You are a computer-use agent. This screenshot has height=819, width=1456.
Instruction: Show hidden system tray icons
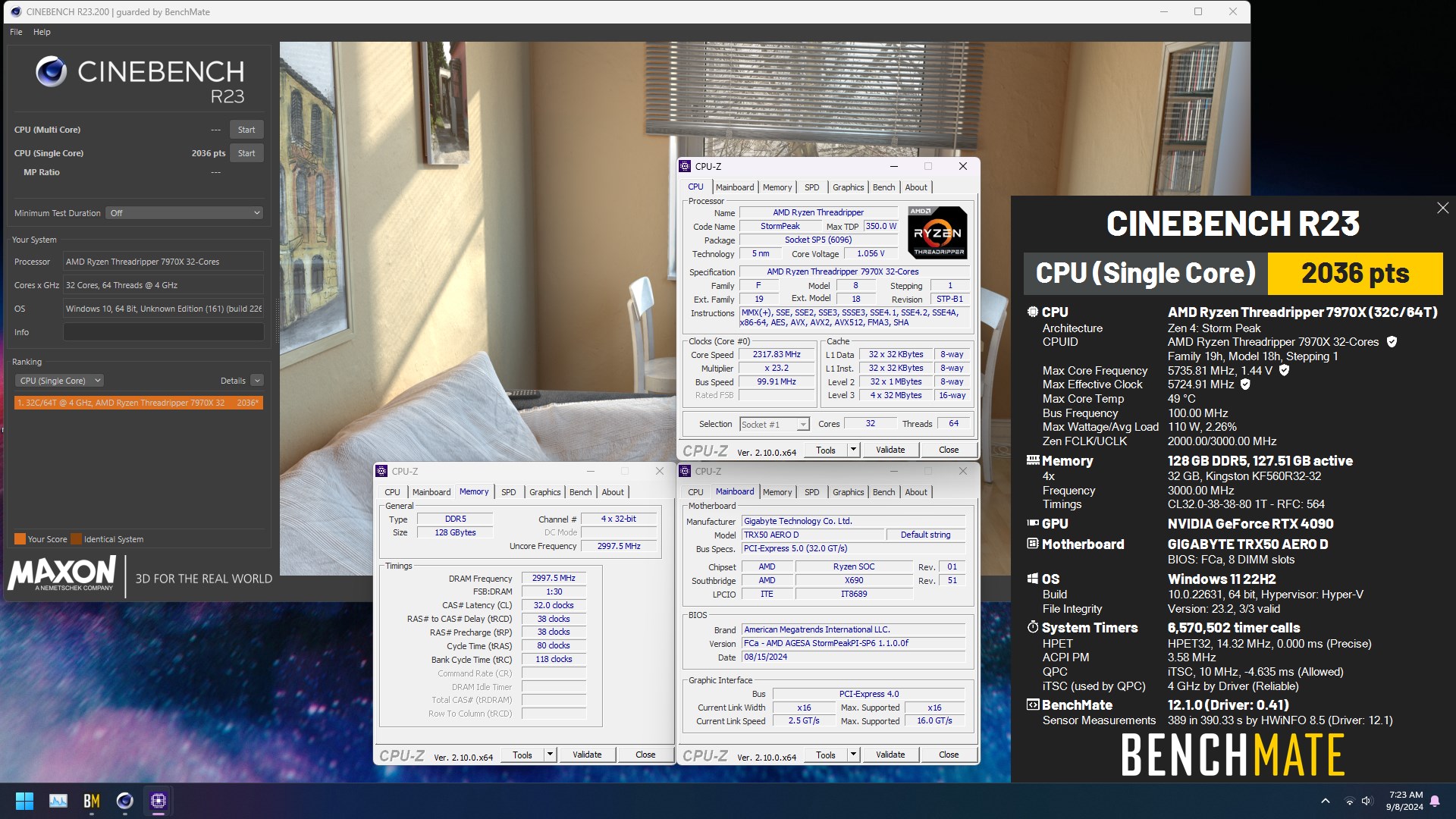point(1326,801)
